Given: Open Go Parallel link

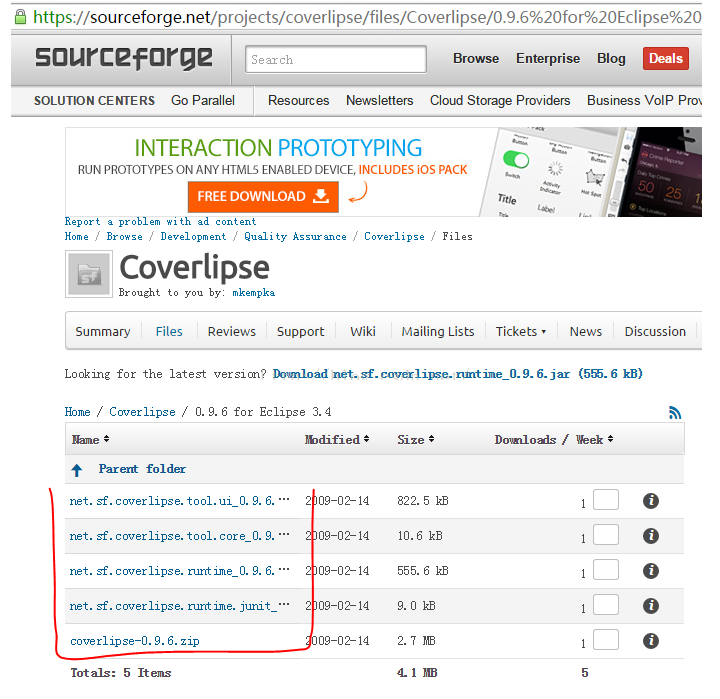Looking at the screenshot, I should [203, 101].
